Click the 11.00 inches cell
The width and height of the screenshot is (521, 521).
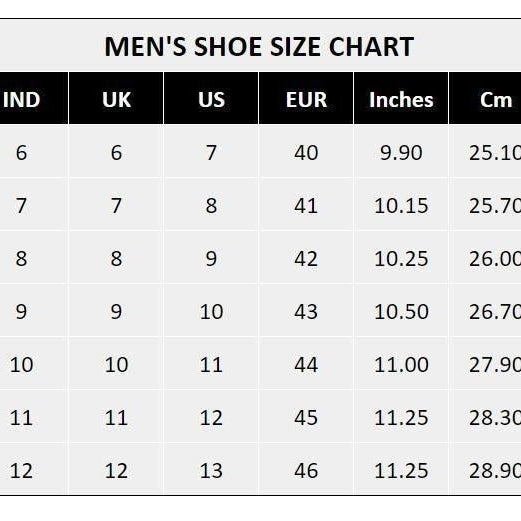[x=401, y=364]
